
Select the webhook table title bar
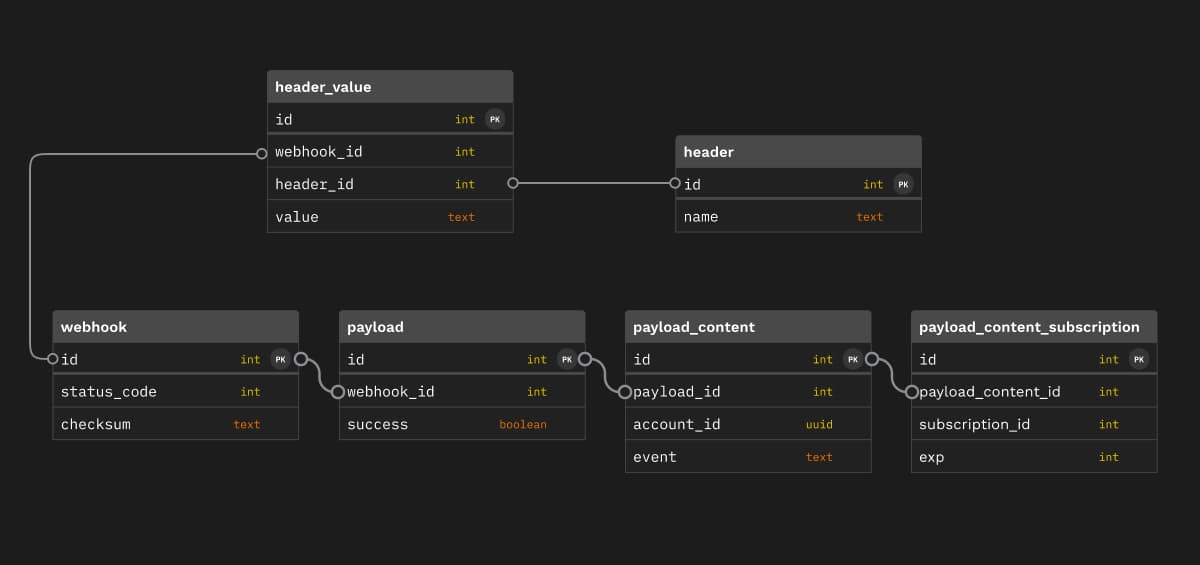point(175,327)
